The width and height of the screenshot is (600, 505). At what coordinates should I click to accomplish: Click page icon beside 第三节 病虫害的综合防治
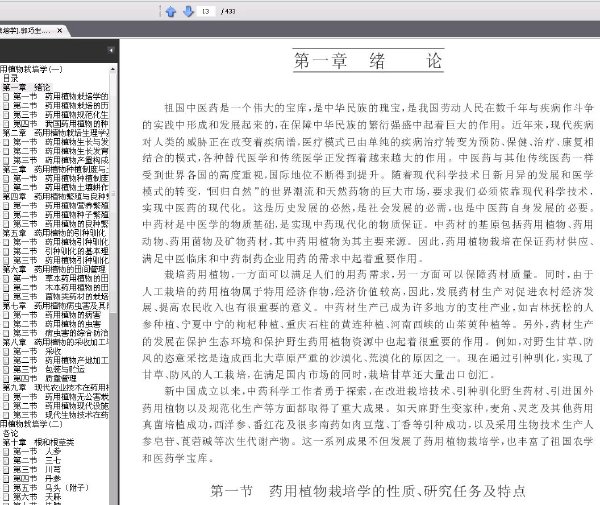tap(6, 333)
